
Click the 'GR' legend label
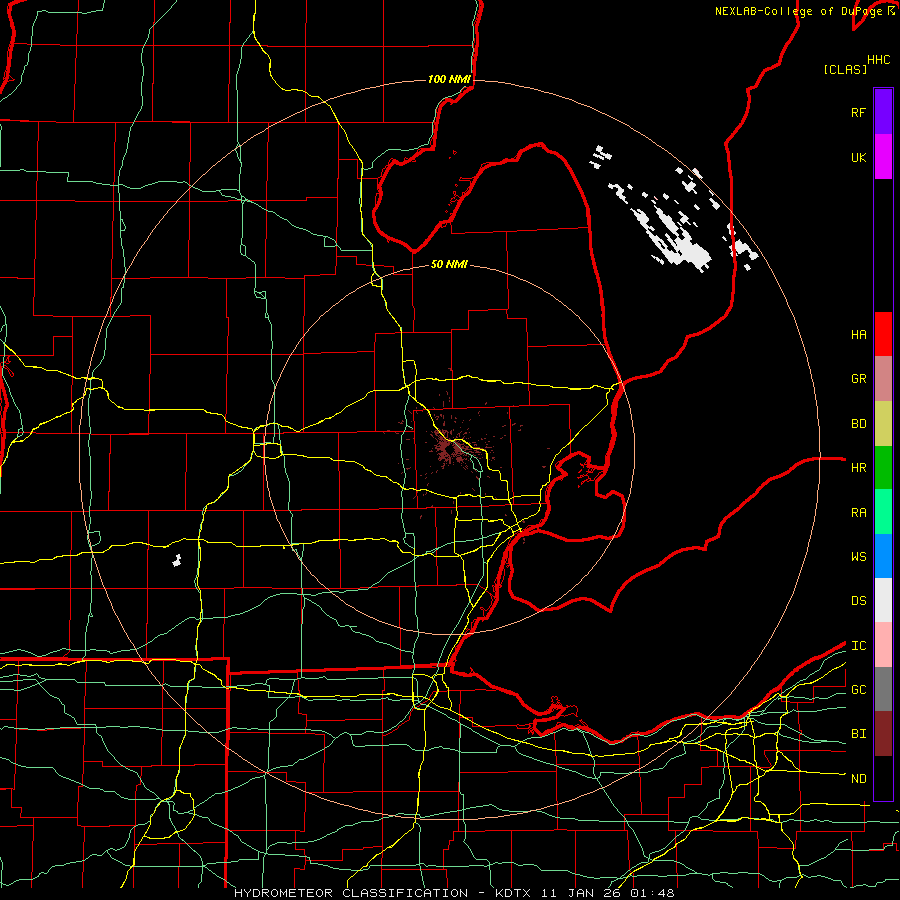tap(858, 379)
